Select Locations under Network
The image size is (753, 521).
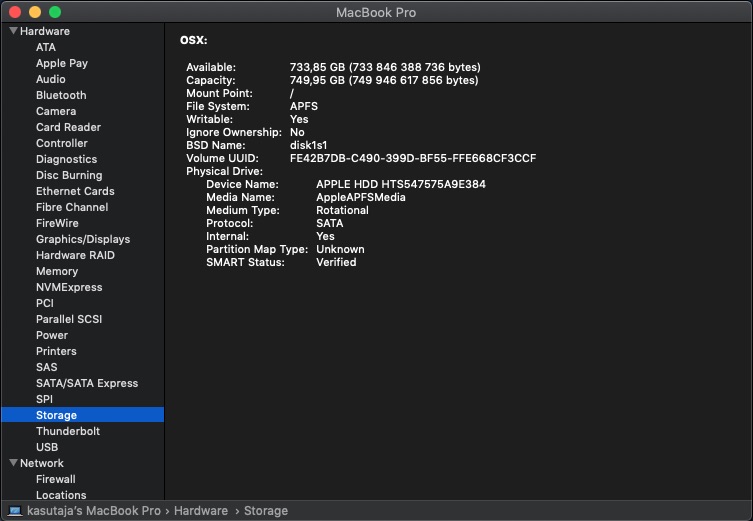(x=61, y=495)
